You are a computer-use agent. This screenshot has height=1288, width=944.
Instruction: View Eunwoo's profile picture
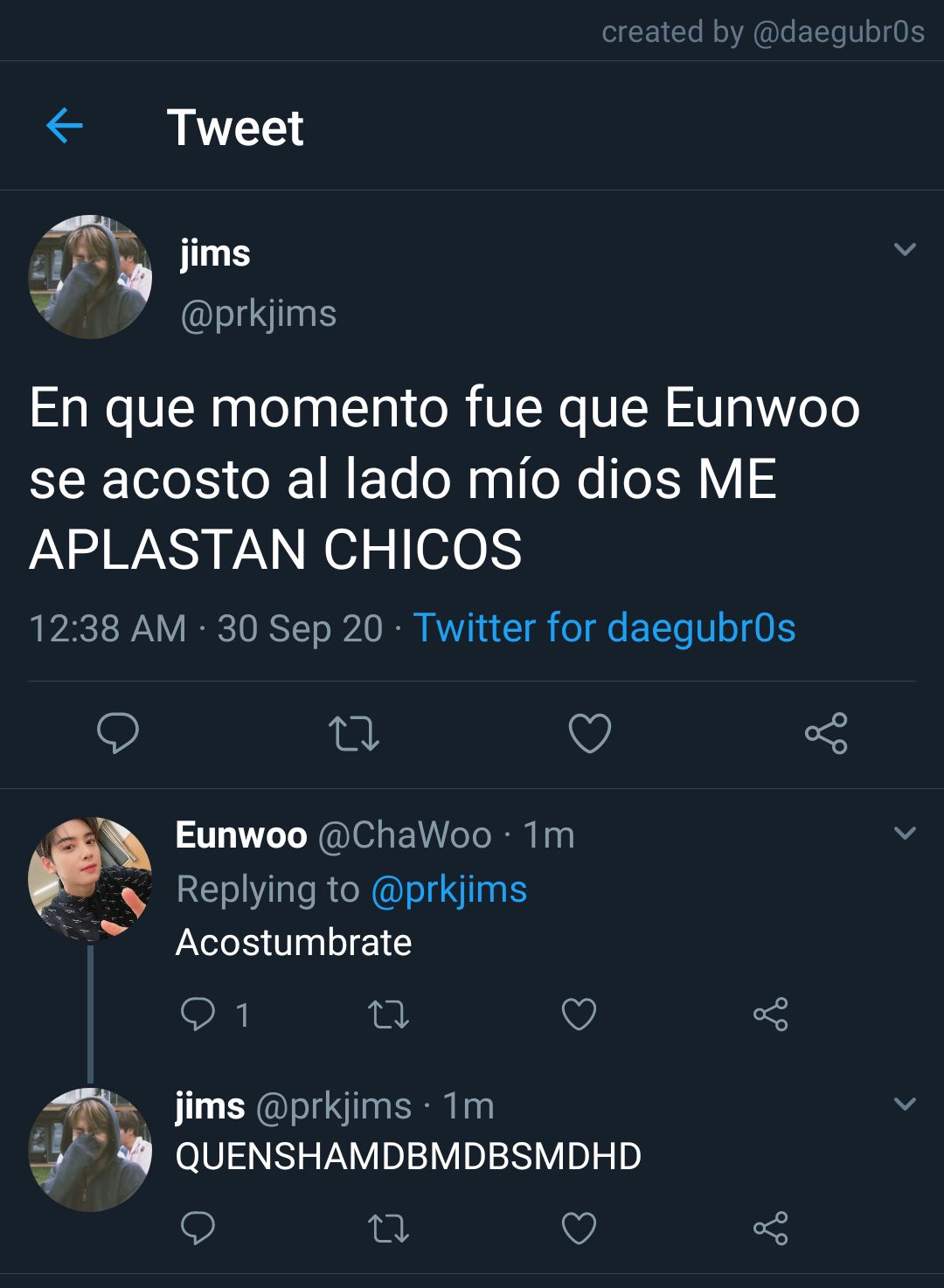(x=90, y=879)
